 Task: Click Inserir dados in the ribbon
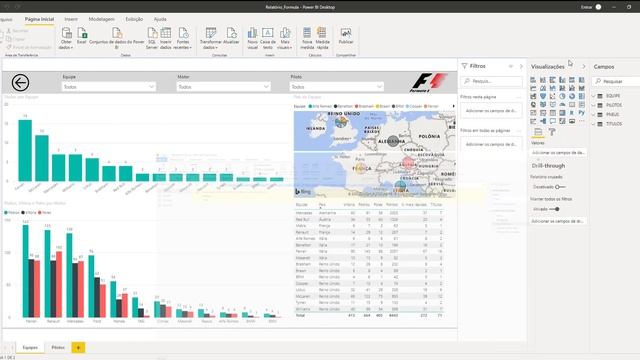(x=166, y=38)
